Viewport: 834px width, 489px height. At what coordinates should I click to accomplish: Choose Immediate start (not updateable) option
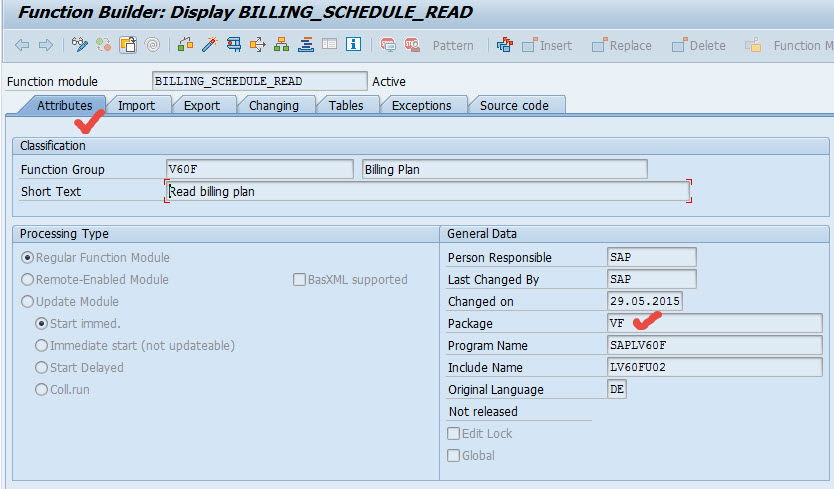(x=41, y=345)
